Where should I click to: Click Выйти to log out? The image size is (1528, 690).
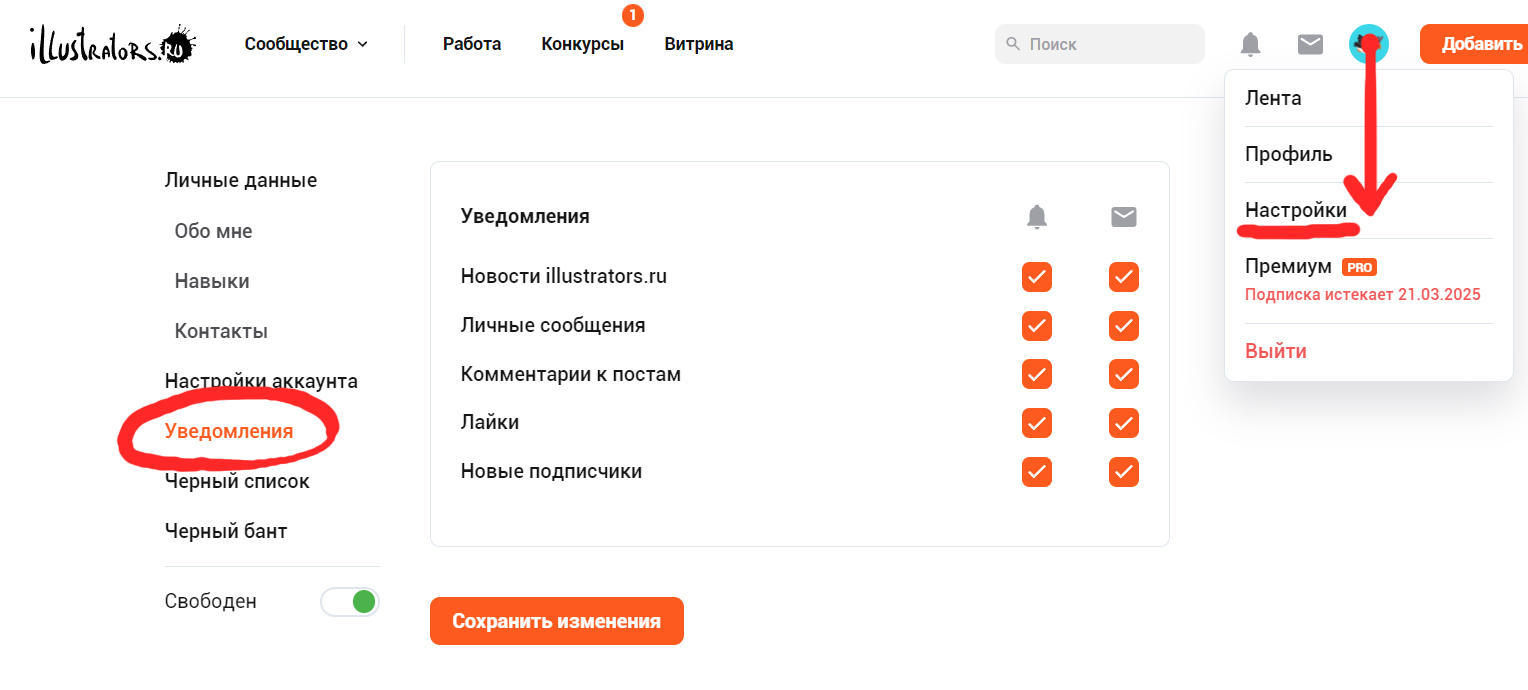pyautogui.click(x=1276, y=352)
